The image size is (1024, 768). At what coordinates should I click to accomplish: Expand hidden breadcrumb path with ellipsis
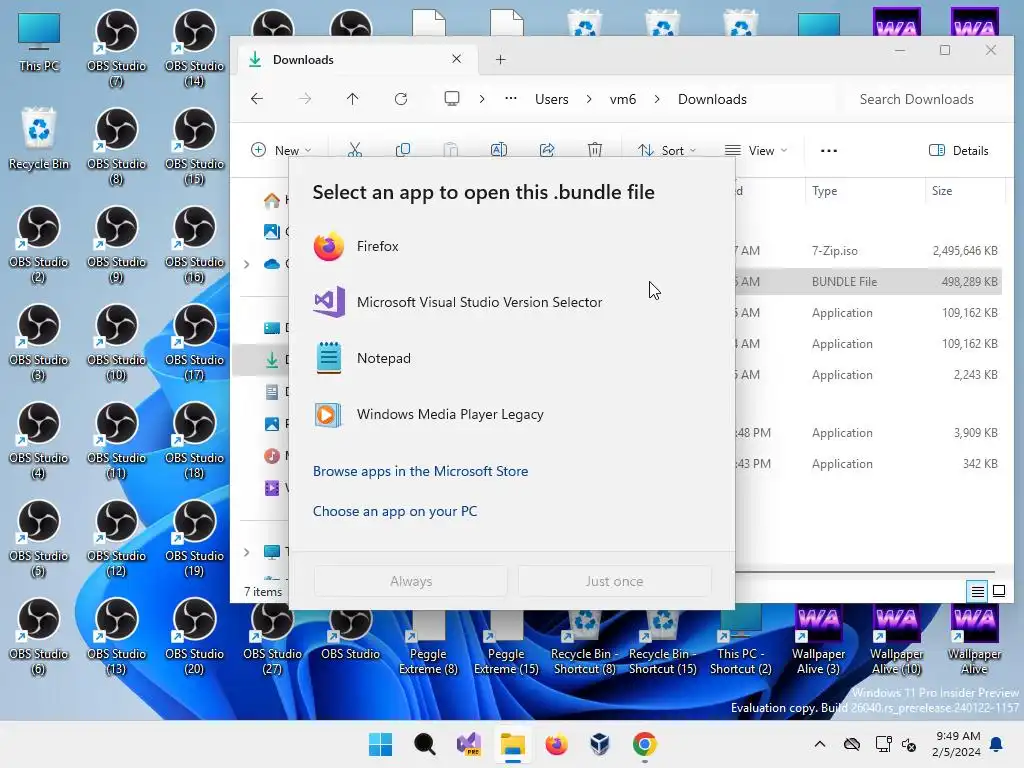click(x=511, y=99)
